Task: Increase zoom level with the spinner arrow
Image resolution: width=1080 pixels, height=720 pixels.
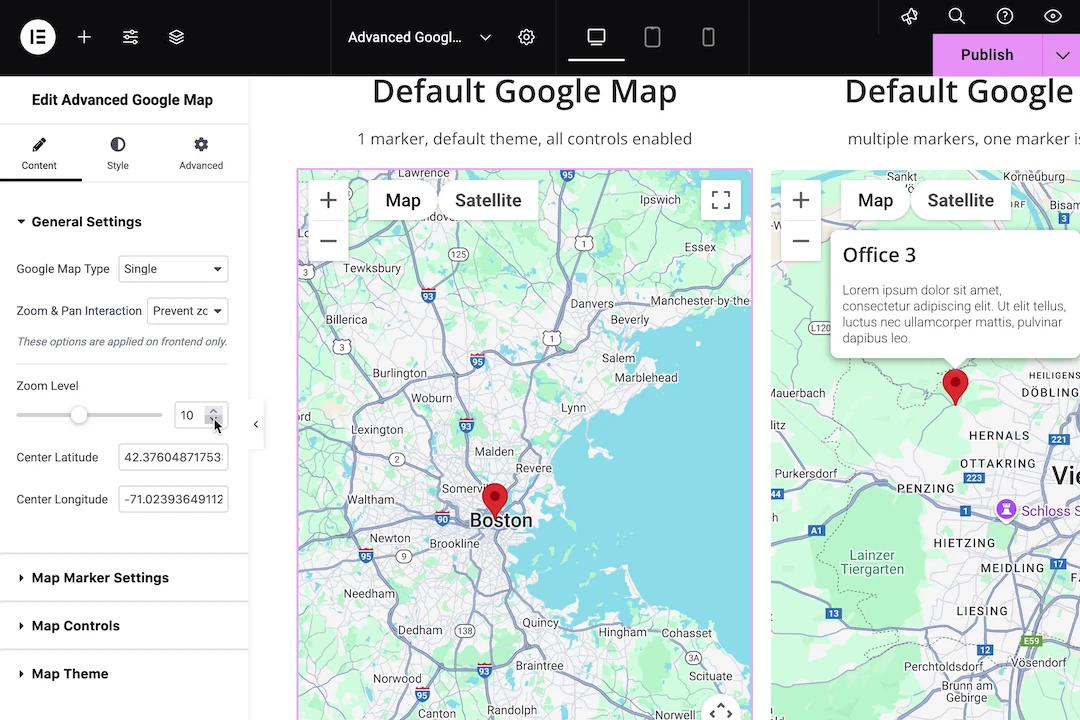Action: click(x=214, y=411)
